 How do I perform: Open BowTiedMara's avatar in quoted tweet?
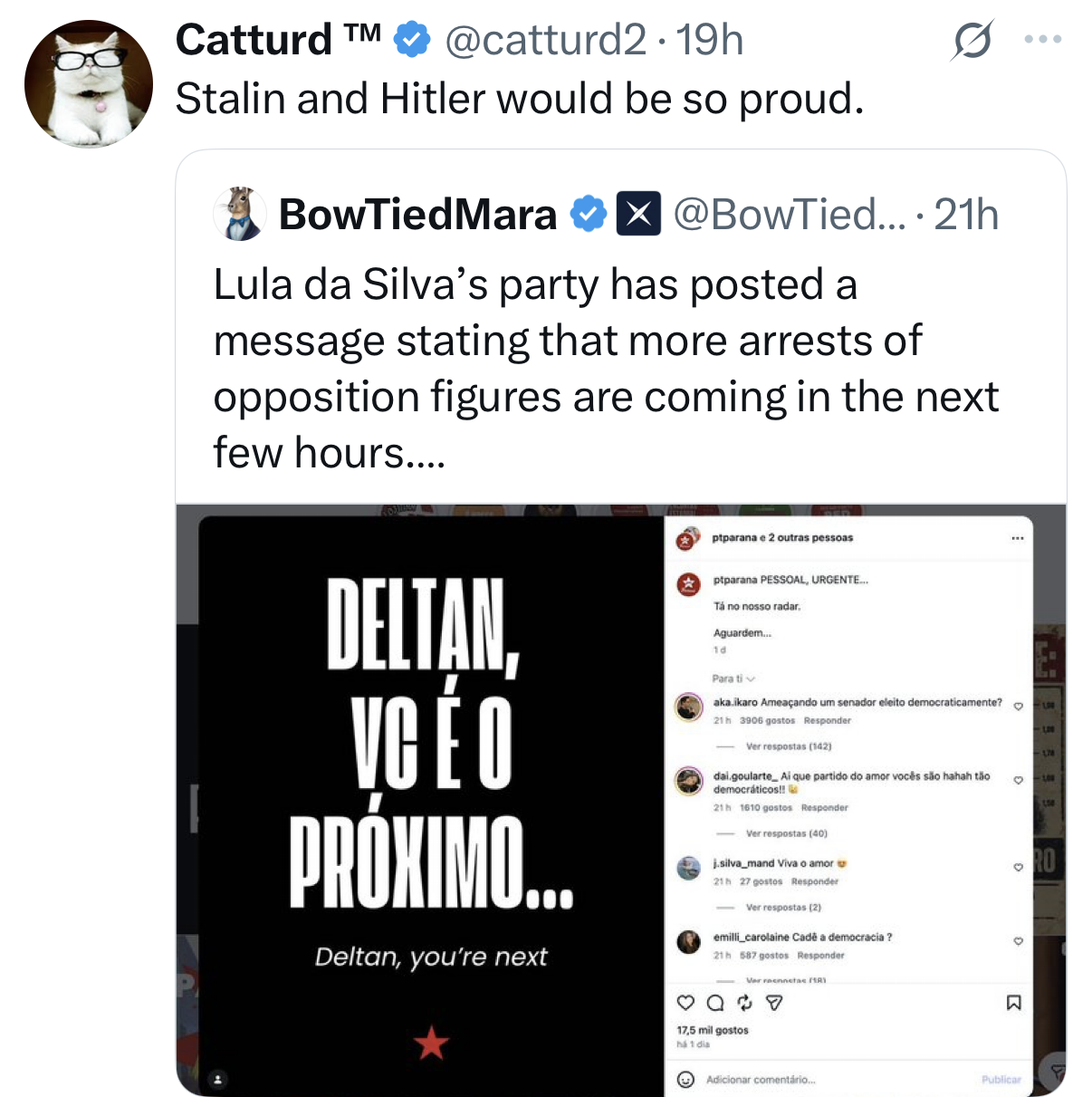coord(240,214)
